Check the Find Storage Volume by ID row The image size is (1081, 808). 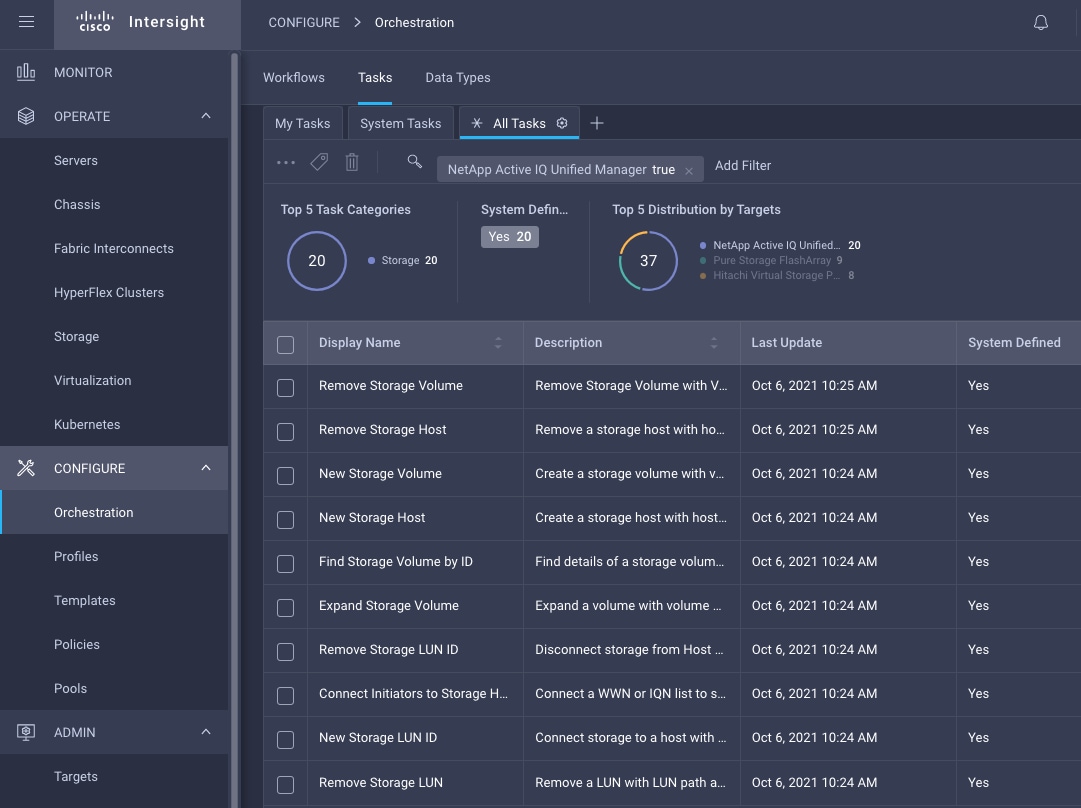coord(285,564)
